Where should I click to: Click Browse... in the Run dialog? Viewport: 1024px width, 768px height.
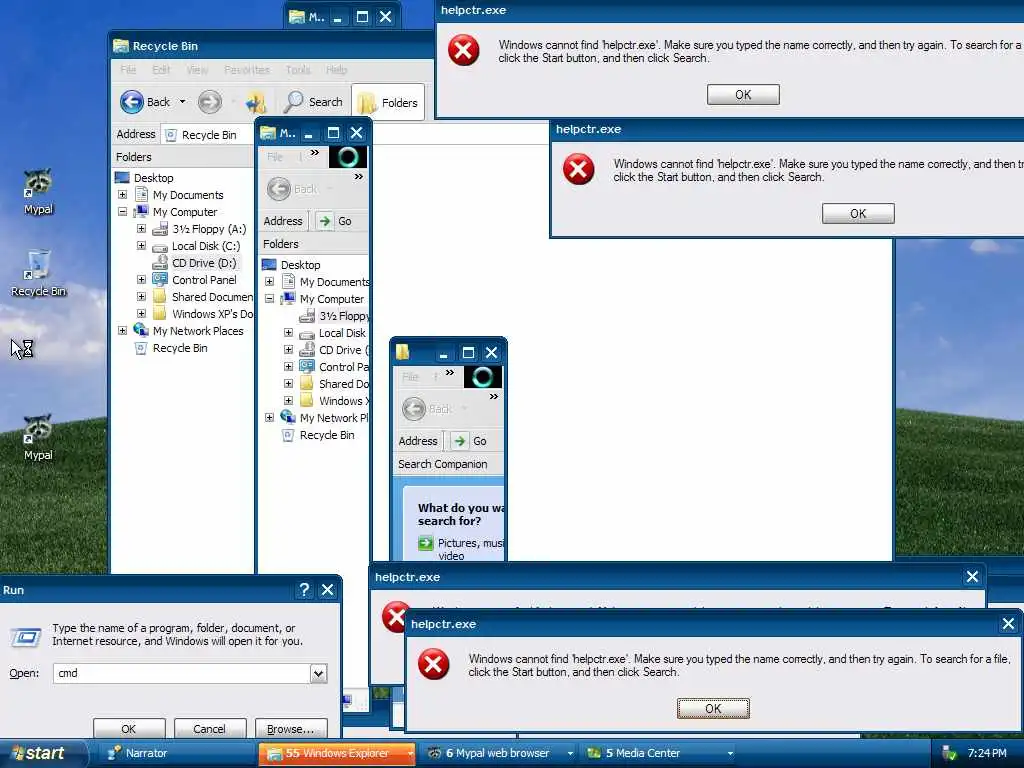click(x=290, y=729)
